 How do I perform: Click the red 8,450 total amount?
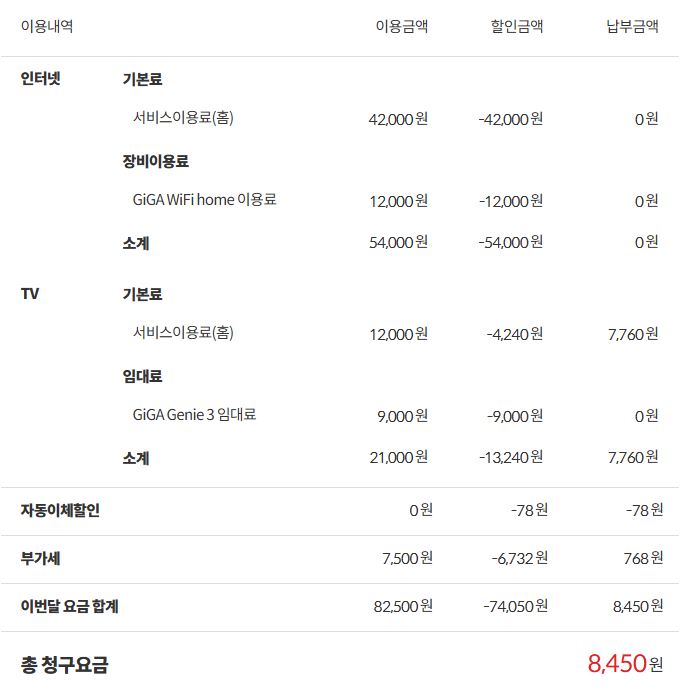point(617,663)
